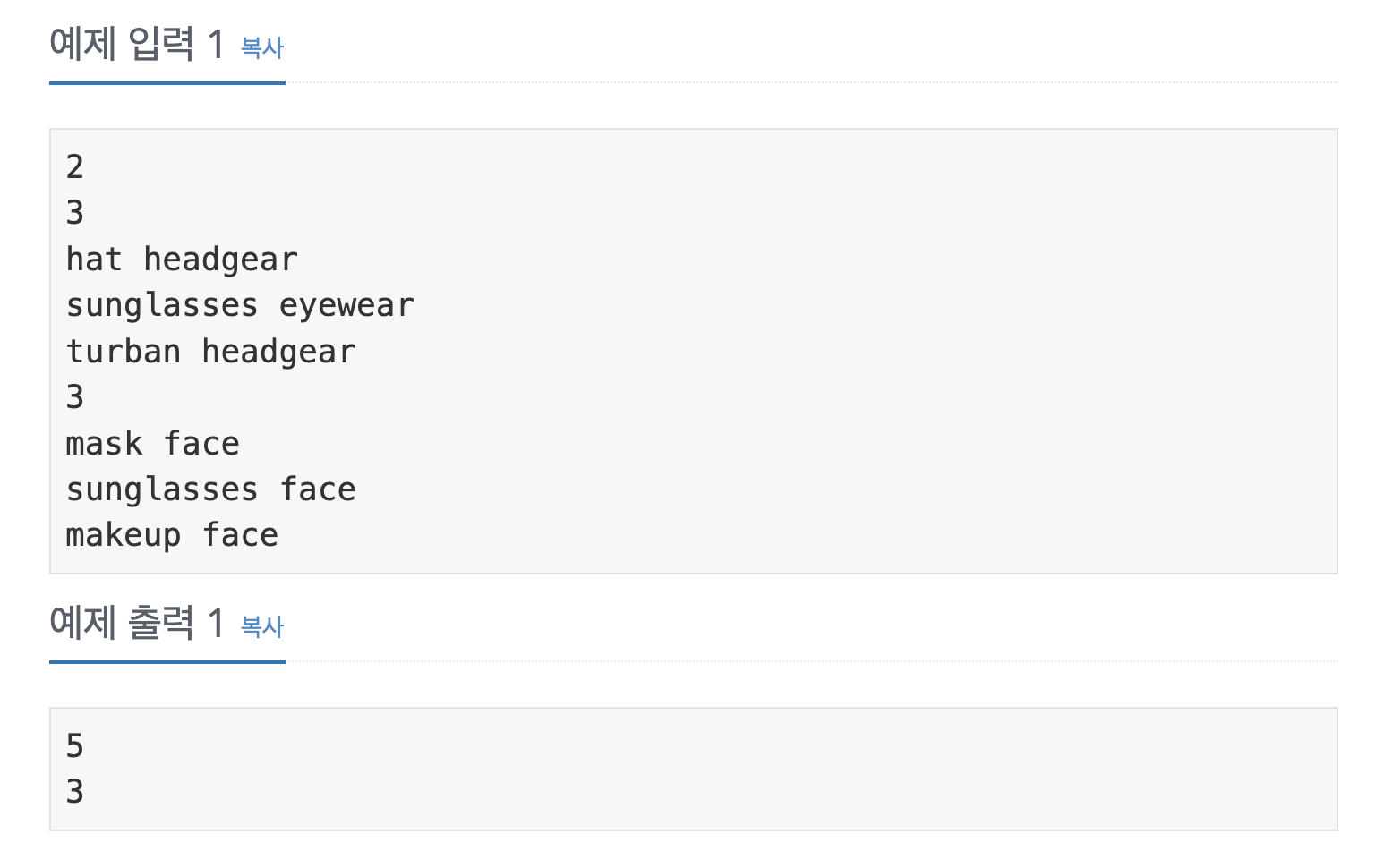The height and width of the screenshot is (868, 1393).
Task: Click face on the mask line
Action: pyautogui.click(x=201, y=444)
